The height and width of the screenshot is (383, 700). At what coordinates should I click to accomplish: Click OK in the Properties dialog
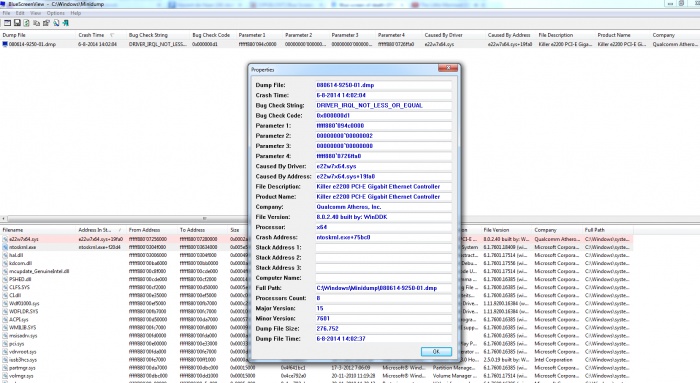pyautogui.click(x=436, y=352)
